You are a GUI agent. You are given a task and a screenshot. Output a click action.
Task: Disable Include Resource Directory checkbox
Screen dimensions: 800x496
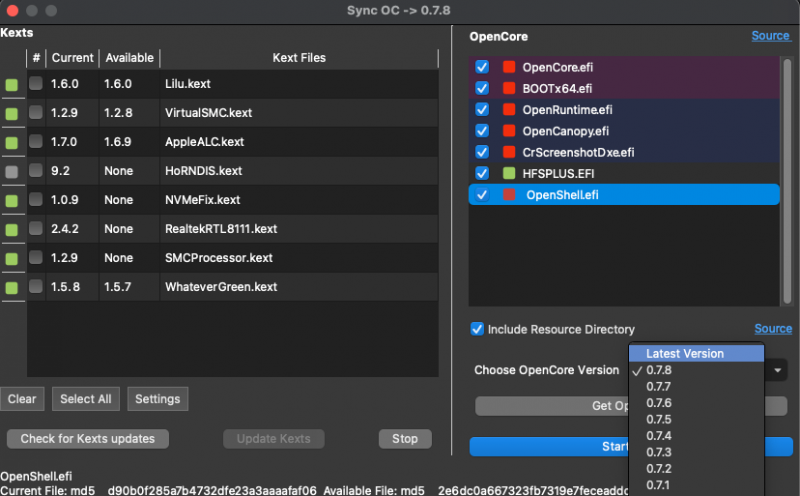pyautogui.click(x=477, y=329)
